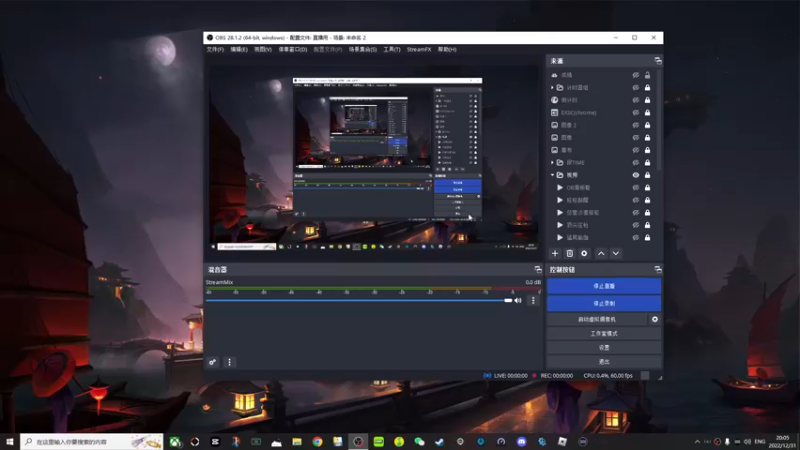
Task: Move the selected source down
Action: [x=616, y=254]
